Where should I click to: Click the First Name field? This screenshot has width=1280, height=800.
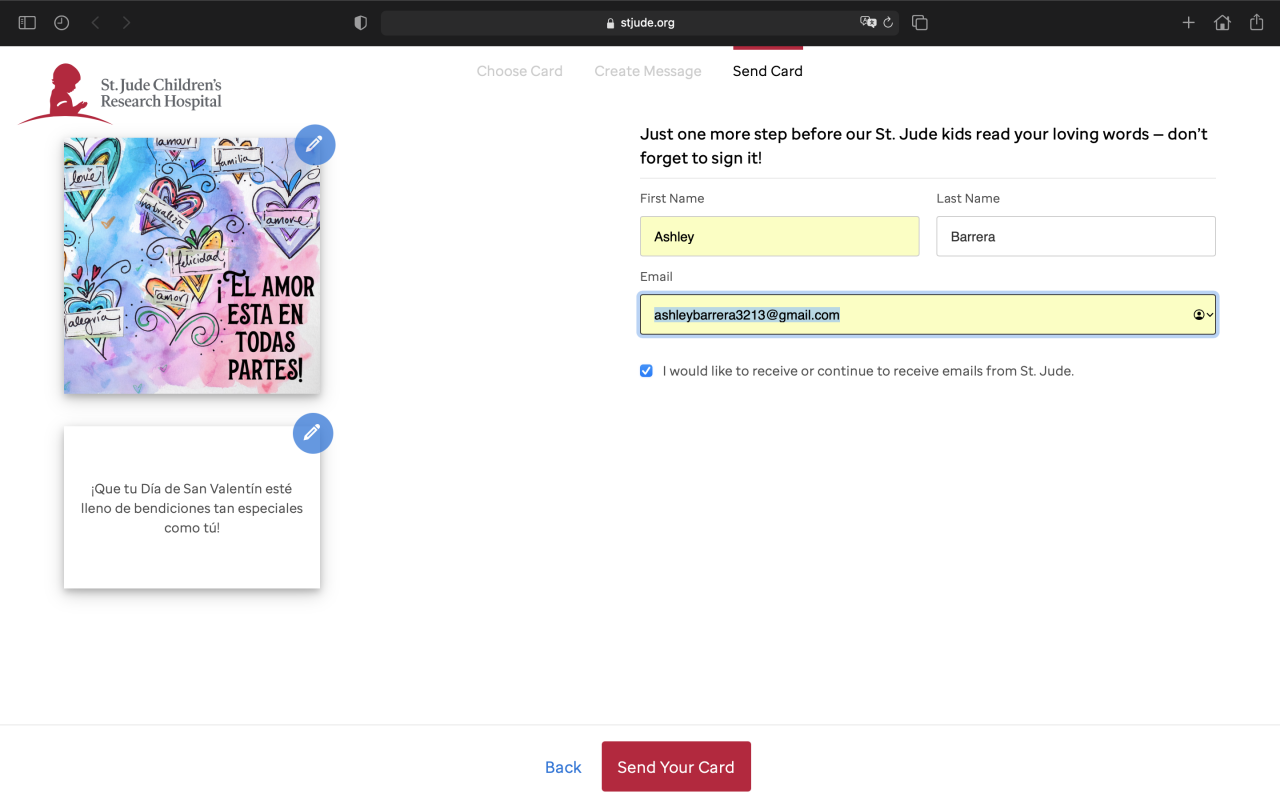(779, 237)
